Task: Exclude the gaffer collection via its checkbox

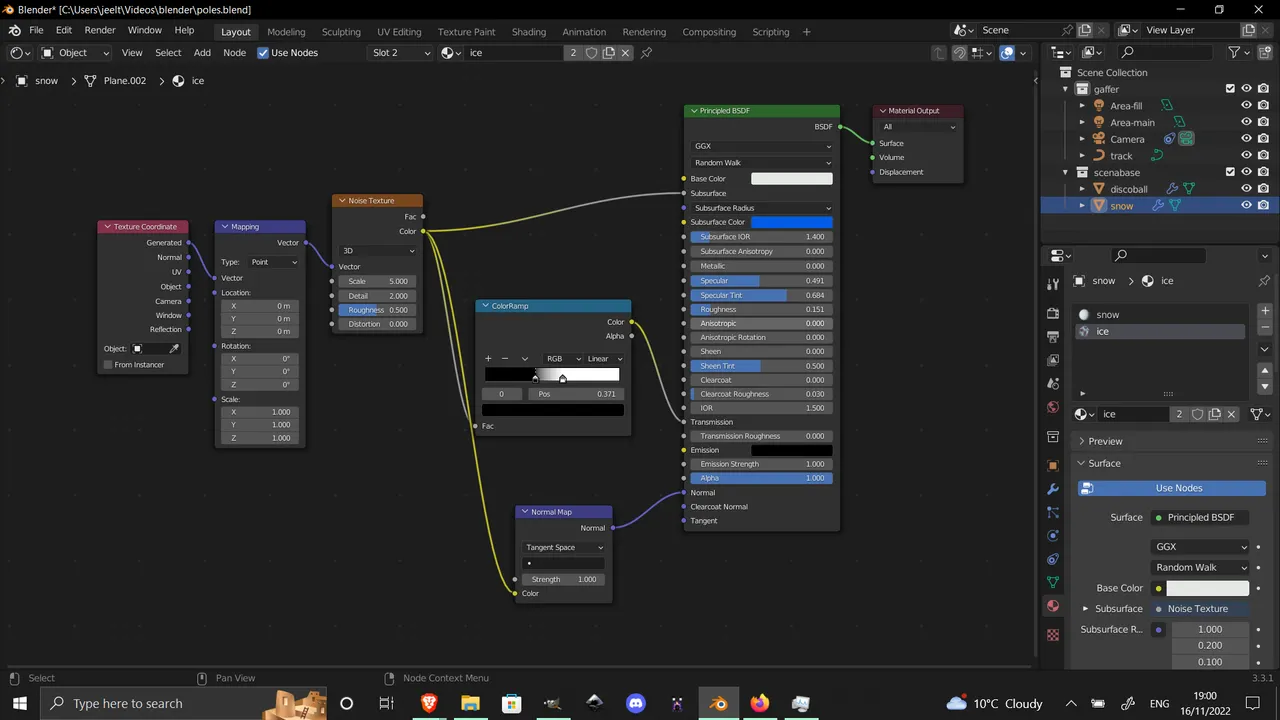Action: coord(1230,89)
